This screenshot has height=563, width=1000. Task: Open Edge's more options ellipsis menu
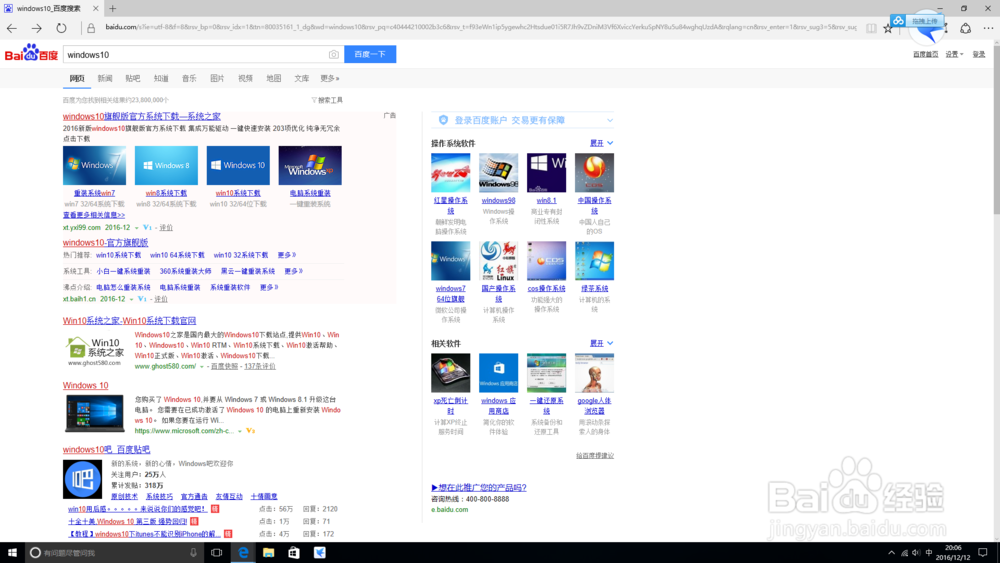click(988, 28)
